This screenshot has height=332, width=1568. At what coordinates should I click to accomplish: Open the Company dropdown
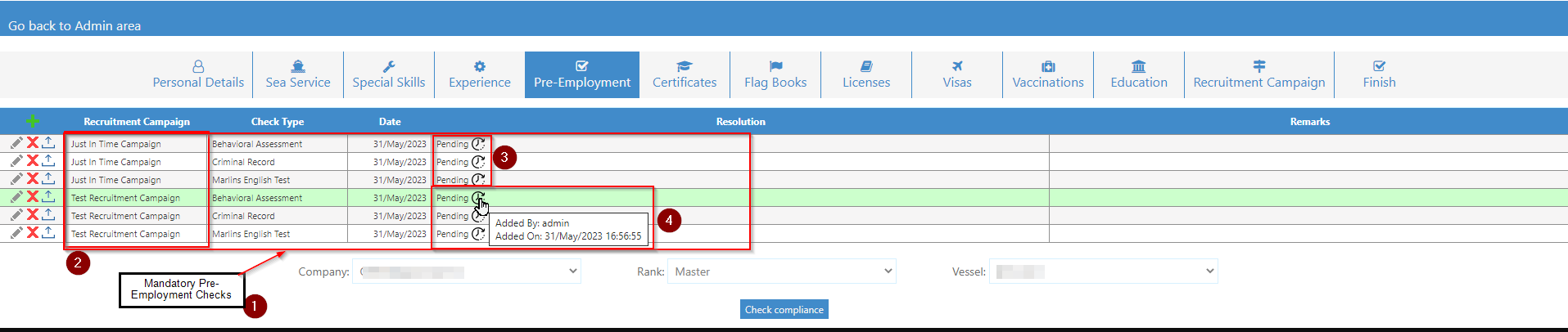[467, 271]
